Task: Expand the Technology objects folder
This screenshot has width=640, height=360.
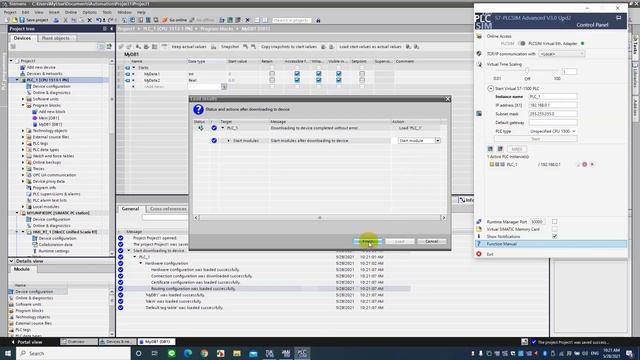Action: (23, 131)
